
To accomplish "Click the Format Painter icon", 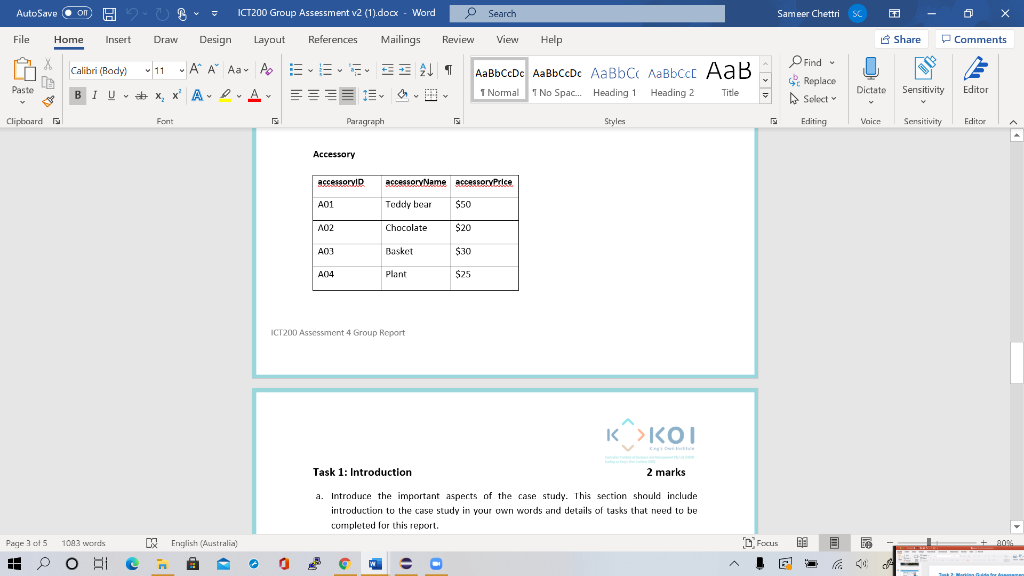I will pyautogui.click(x=46, y=101).
